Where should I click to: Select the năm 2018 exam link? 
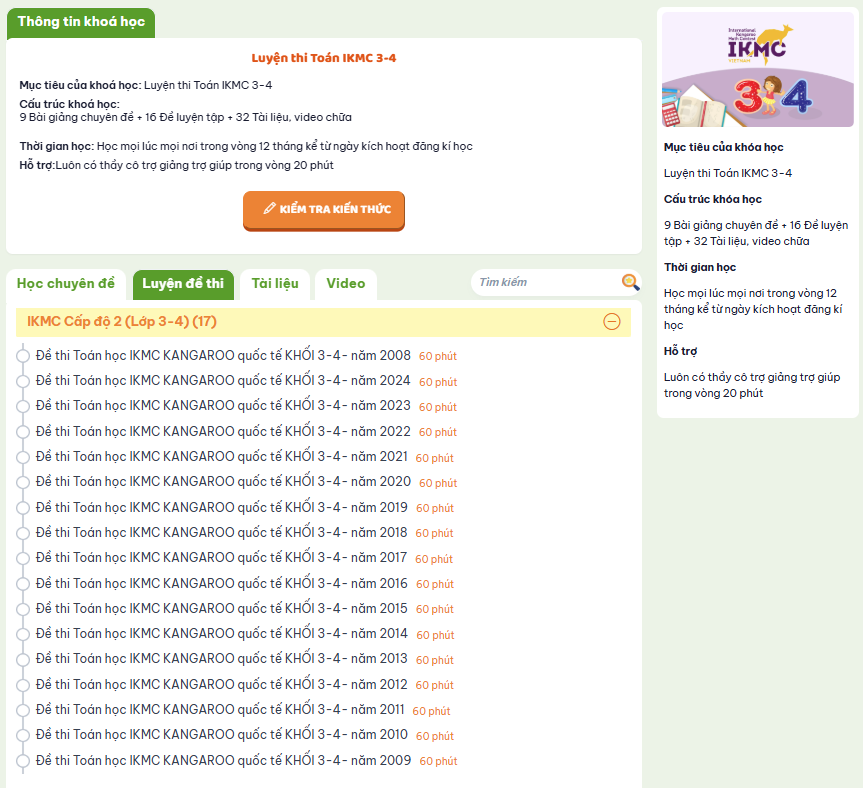click(x=222, y=533)
